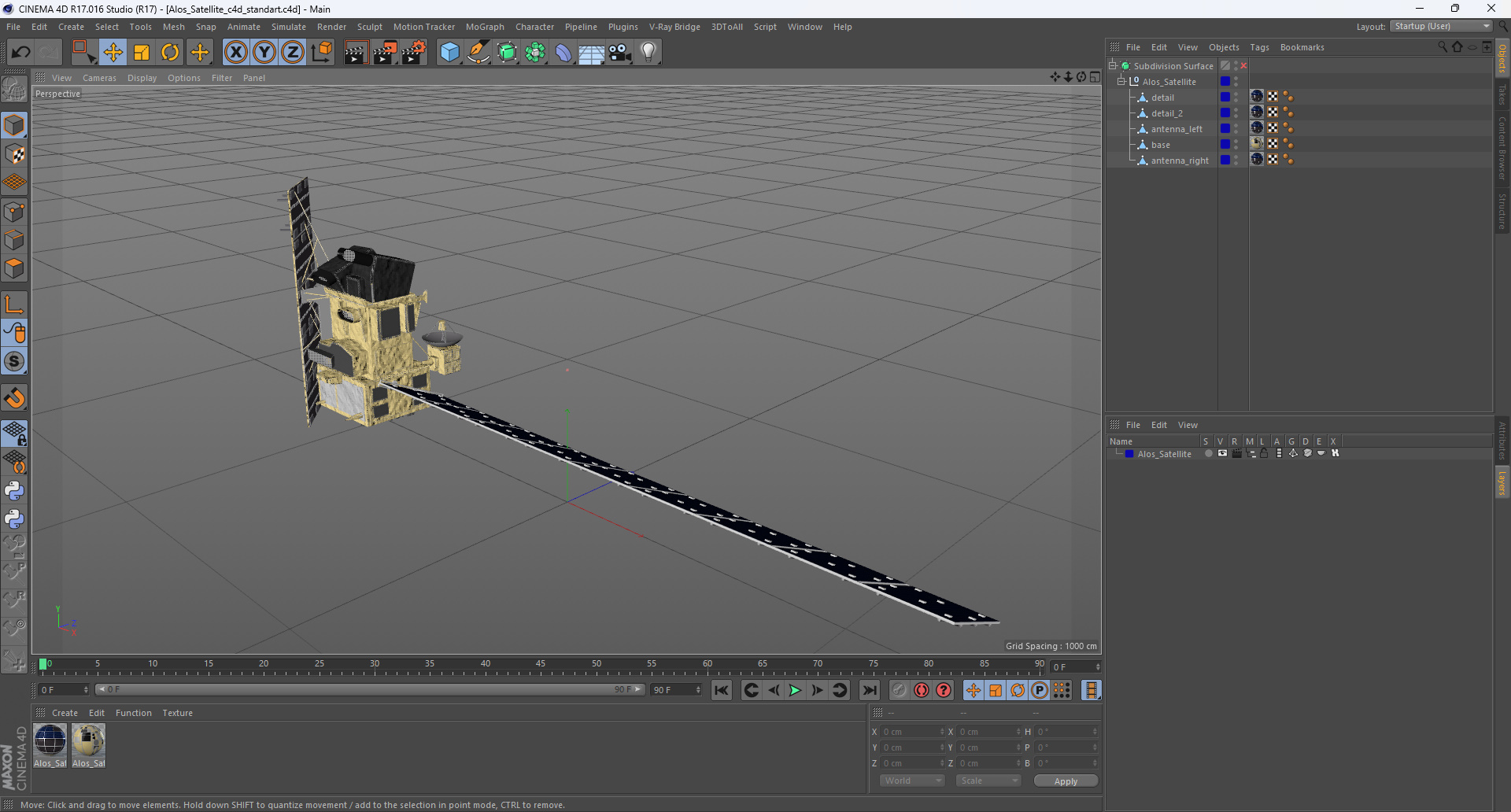Toggle Z axis lock
Screen dimensions: 1511x812
coord(293,53)
